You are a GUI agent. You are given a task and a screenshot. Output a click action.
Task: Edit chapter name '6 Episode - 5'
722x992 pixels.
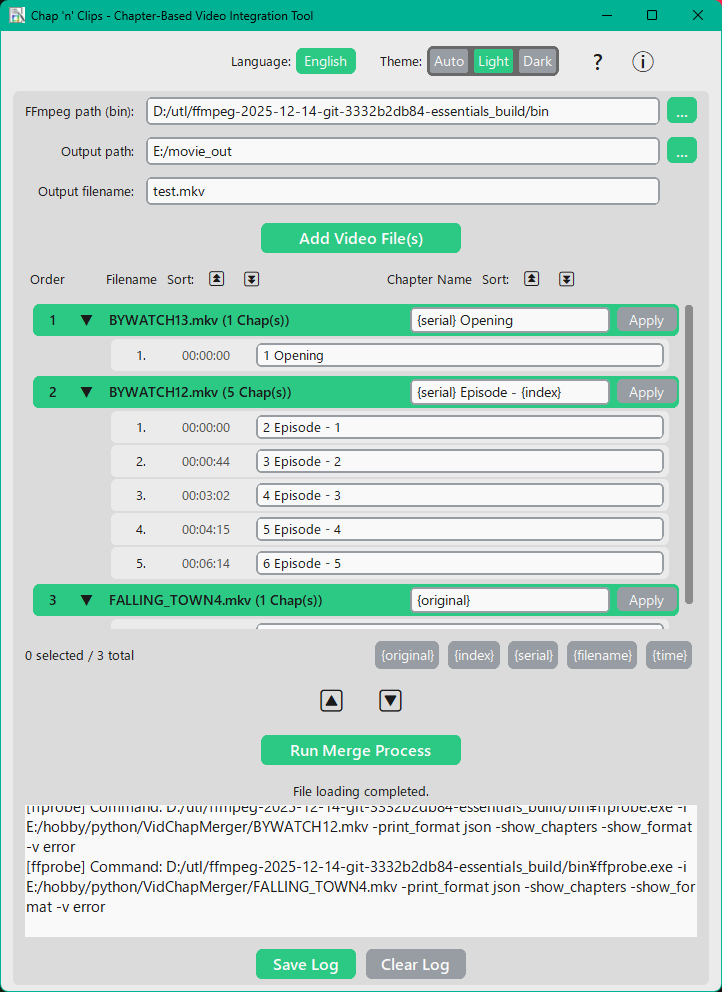(460, 564)
